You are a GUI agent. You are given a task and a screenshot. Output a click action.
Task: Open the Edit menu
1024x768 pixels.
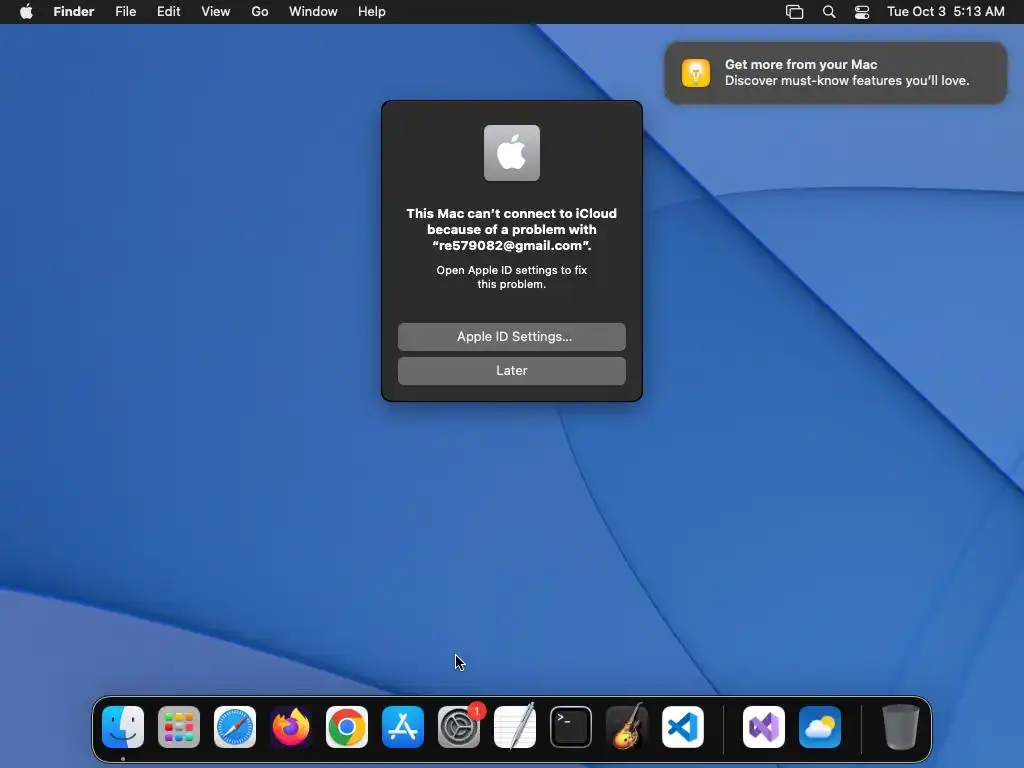[x=168, y=12]
